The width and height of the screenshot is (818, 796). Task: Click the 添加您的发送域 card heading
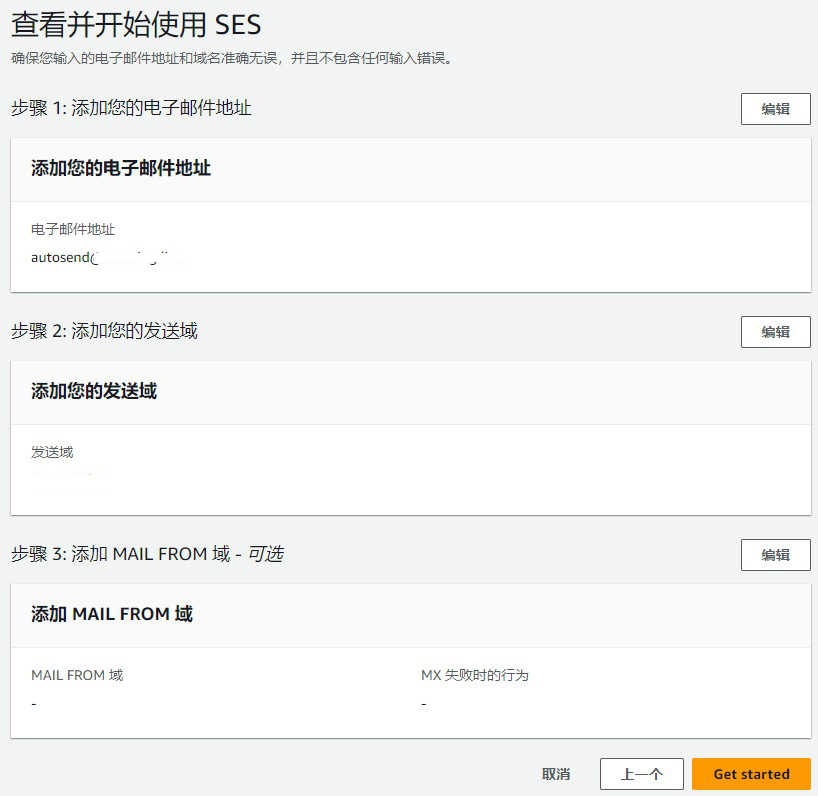[94, 391]
